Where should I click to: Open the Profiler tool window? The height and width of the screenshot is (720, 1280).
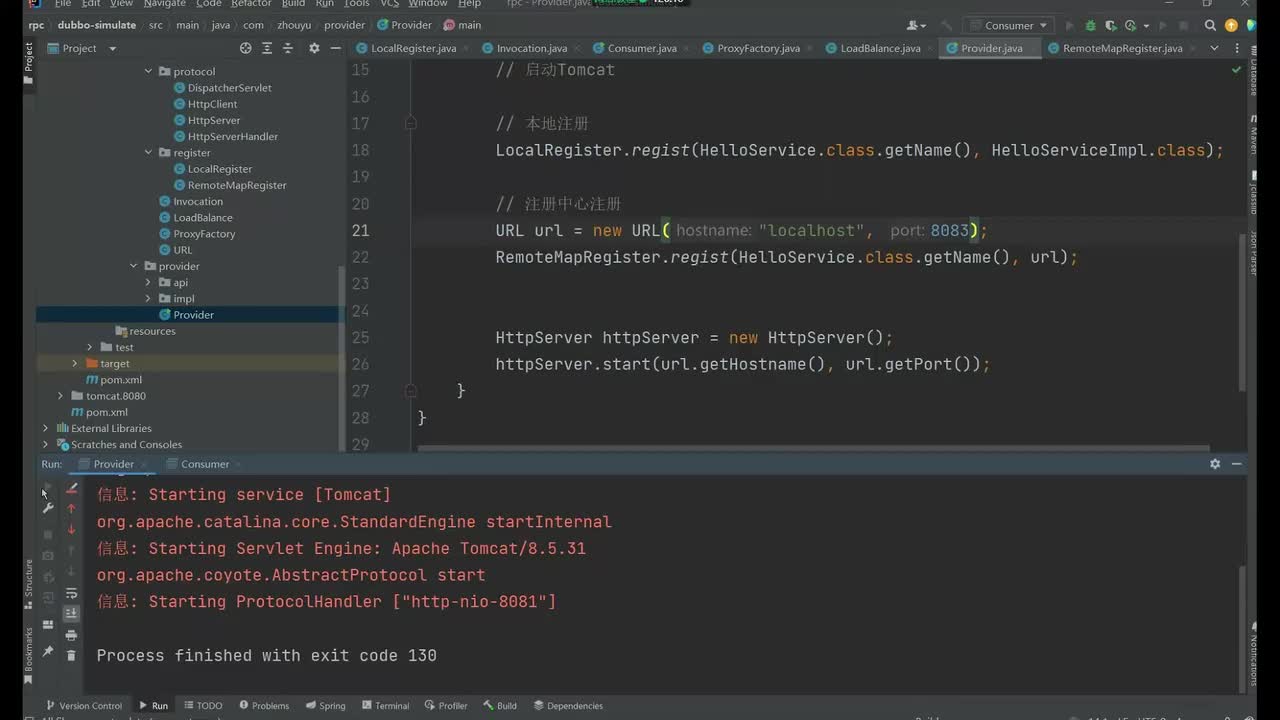(x=446, y=706)
